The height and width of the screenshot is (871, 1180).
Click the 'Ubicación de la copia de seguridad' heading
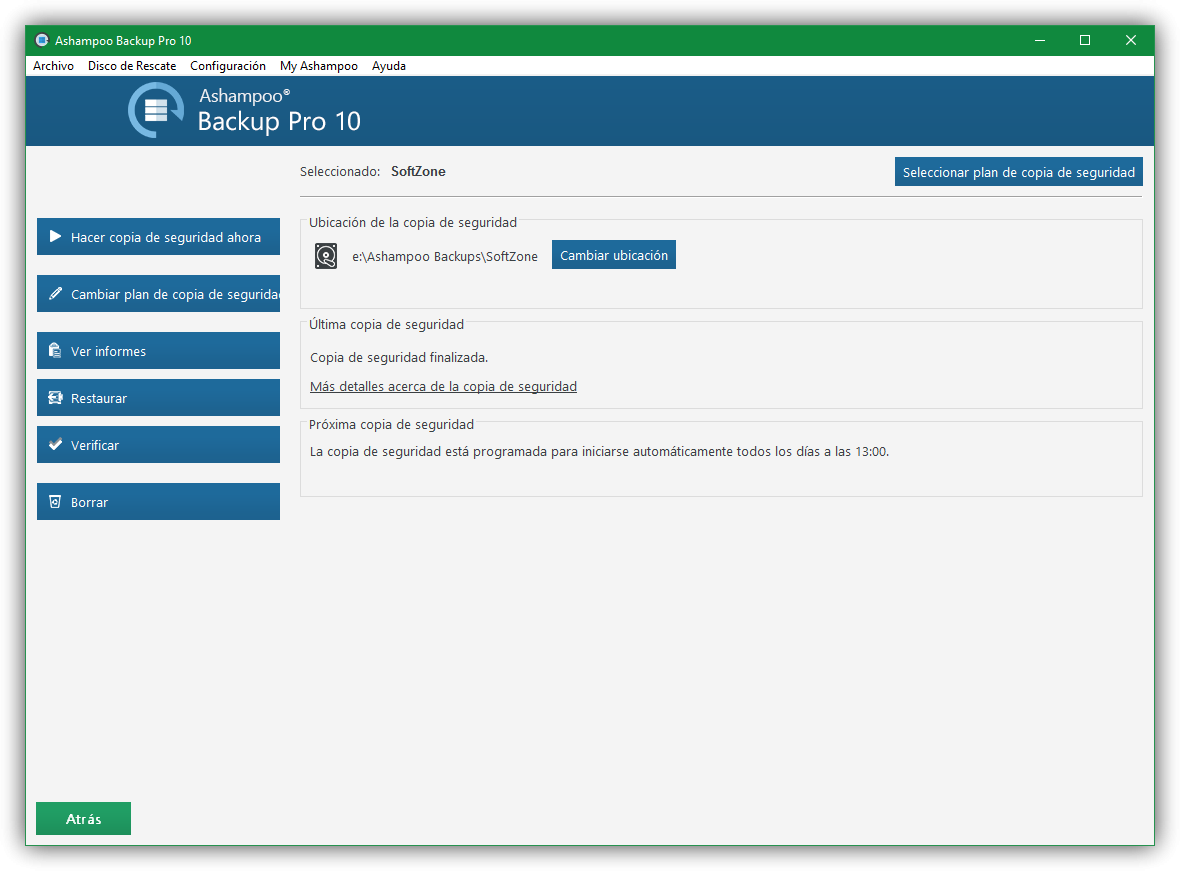pyautogui.click(x=412, y=222)
